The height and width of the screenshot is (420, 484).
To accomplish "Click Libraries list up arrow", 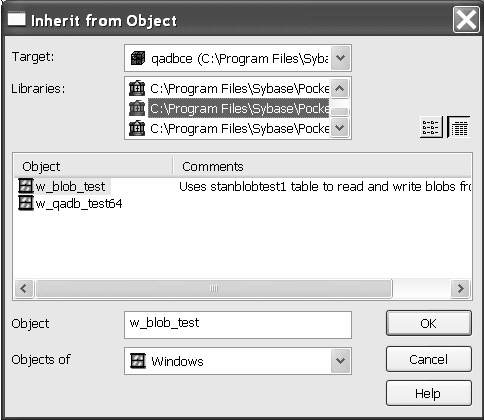I will [340, 88].
